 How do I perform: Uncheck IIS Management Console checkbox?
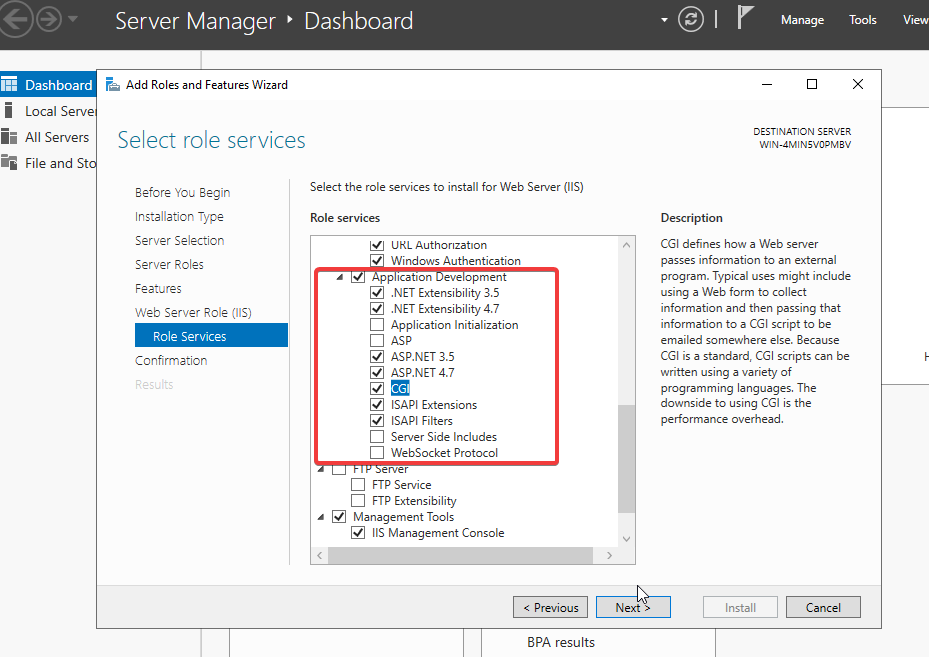(x=358, y=533)
